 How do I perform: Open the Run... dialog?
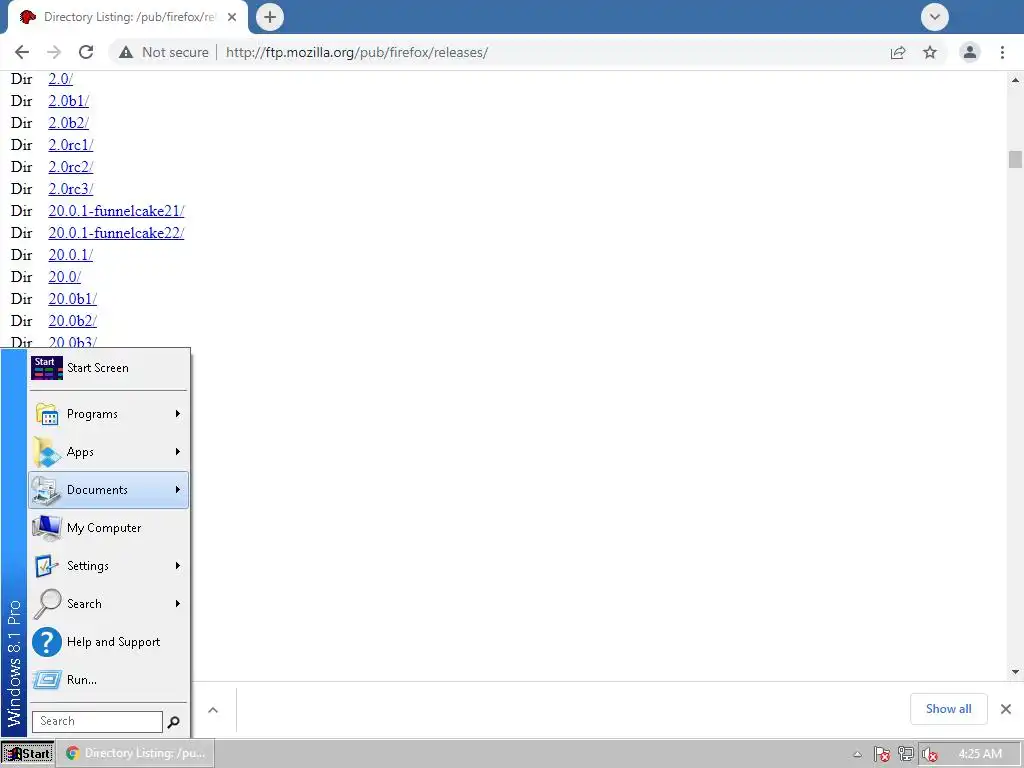[x=108, y=680]
